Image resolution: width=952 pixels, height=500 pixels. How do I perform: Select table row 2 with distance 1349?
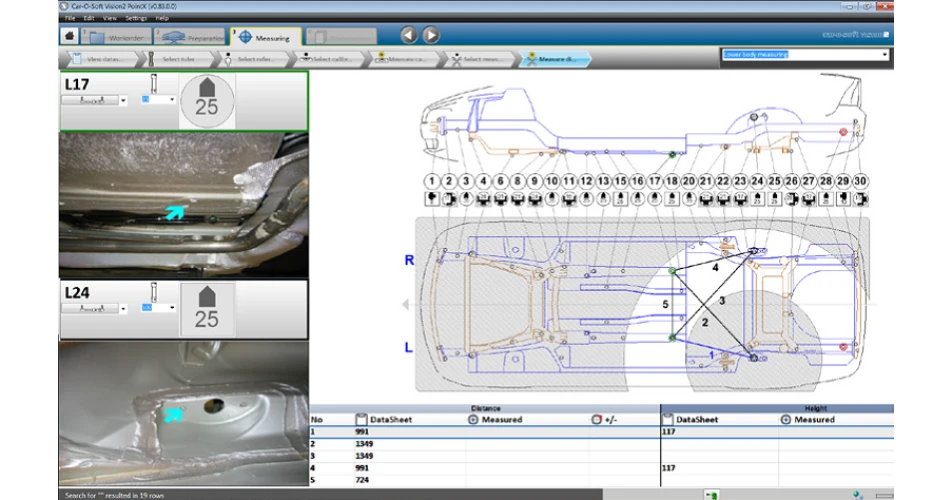click(601, 444)
